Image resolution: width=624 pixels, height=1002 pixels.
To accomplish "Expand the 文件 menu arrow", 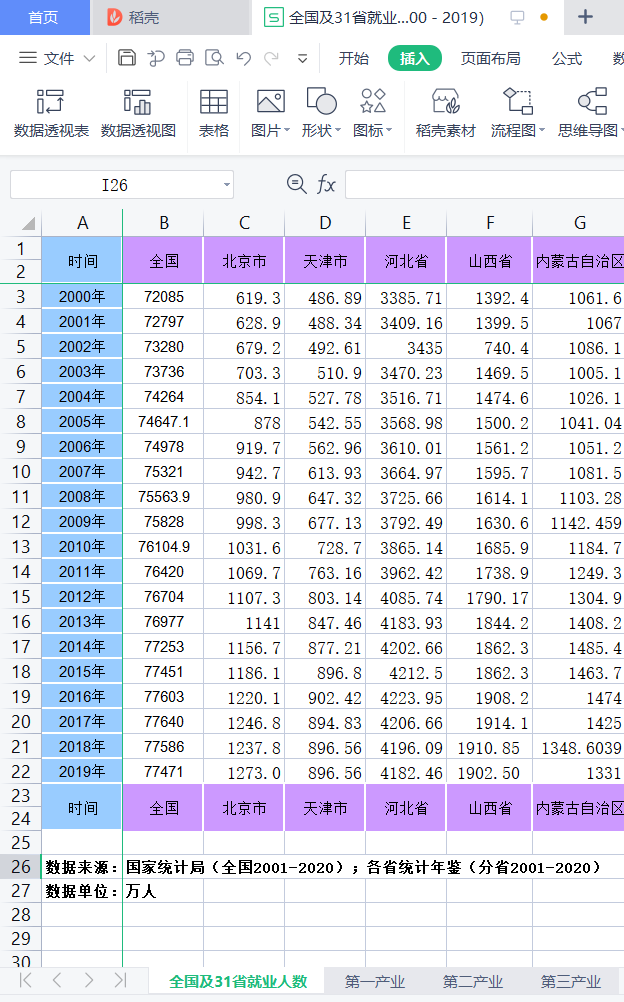I will 90,59.
